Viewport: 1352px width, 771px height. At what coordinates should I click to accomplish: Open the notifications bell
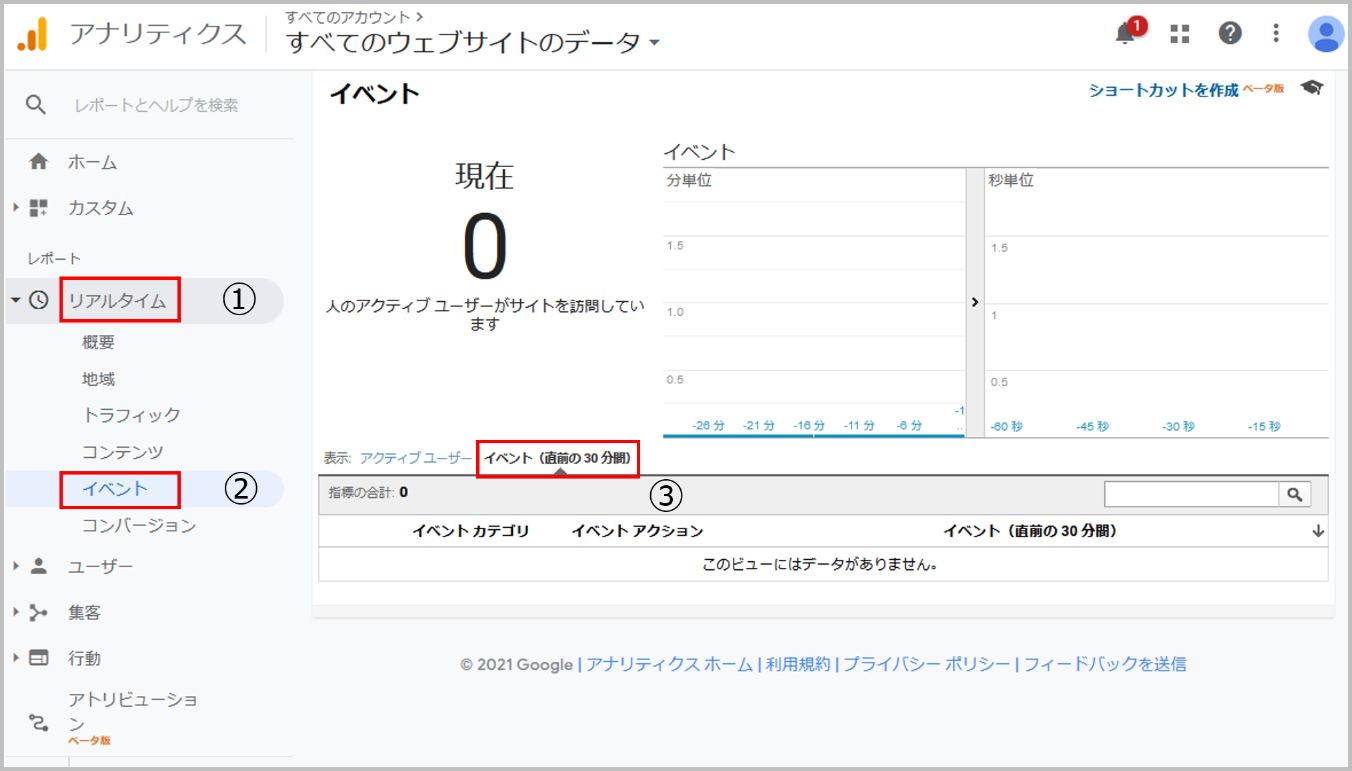point(1126,34)
